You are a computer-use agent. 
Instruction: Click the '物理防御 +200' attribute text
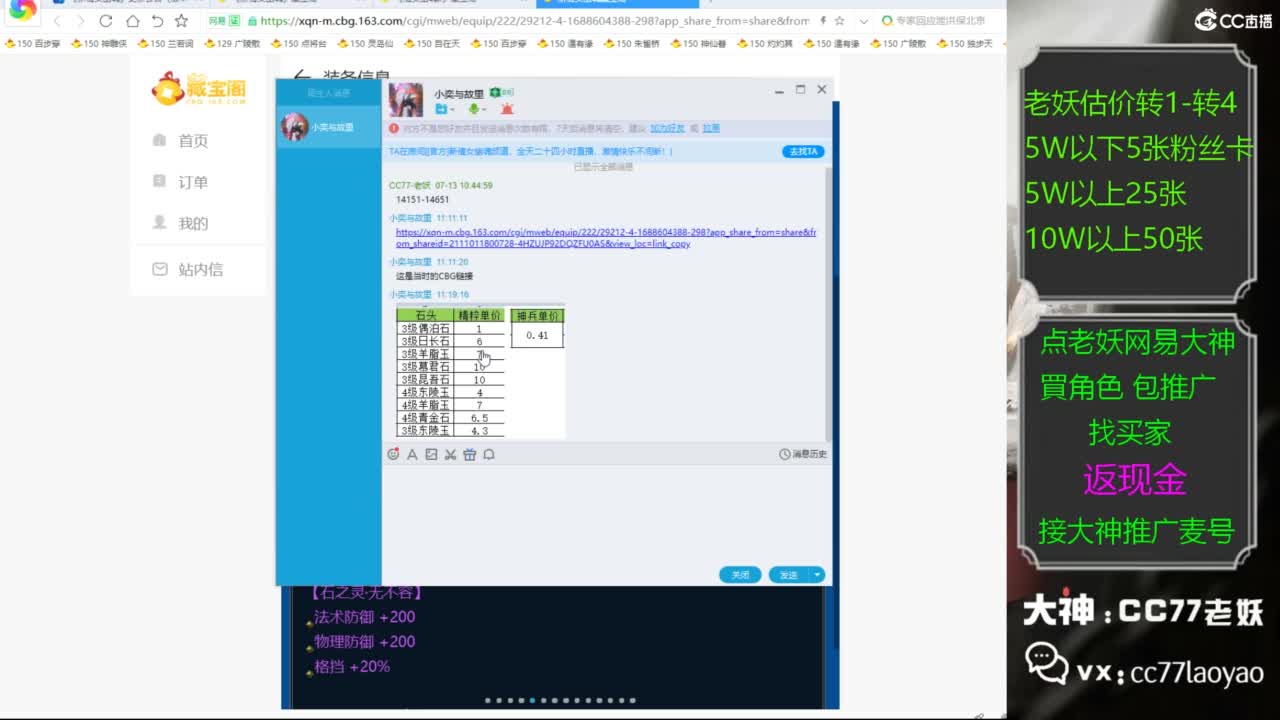pyautogui.click(x=364, y=642)
